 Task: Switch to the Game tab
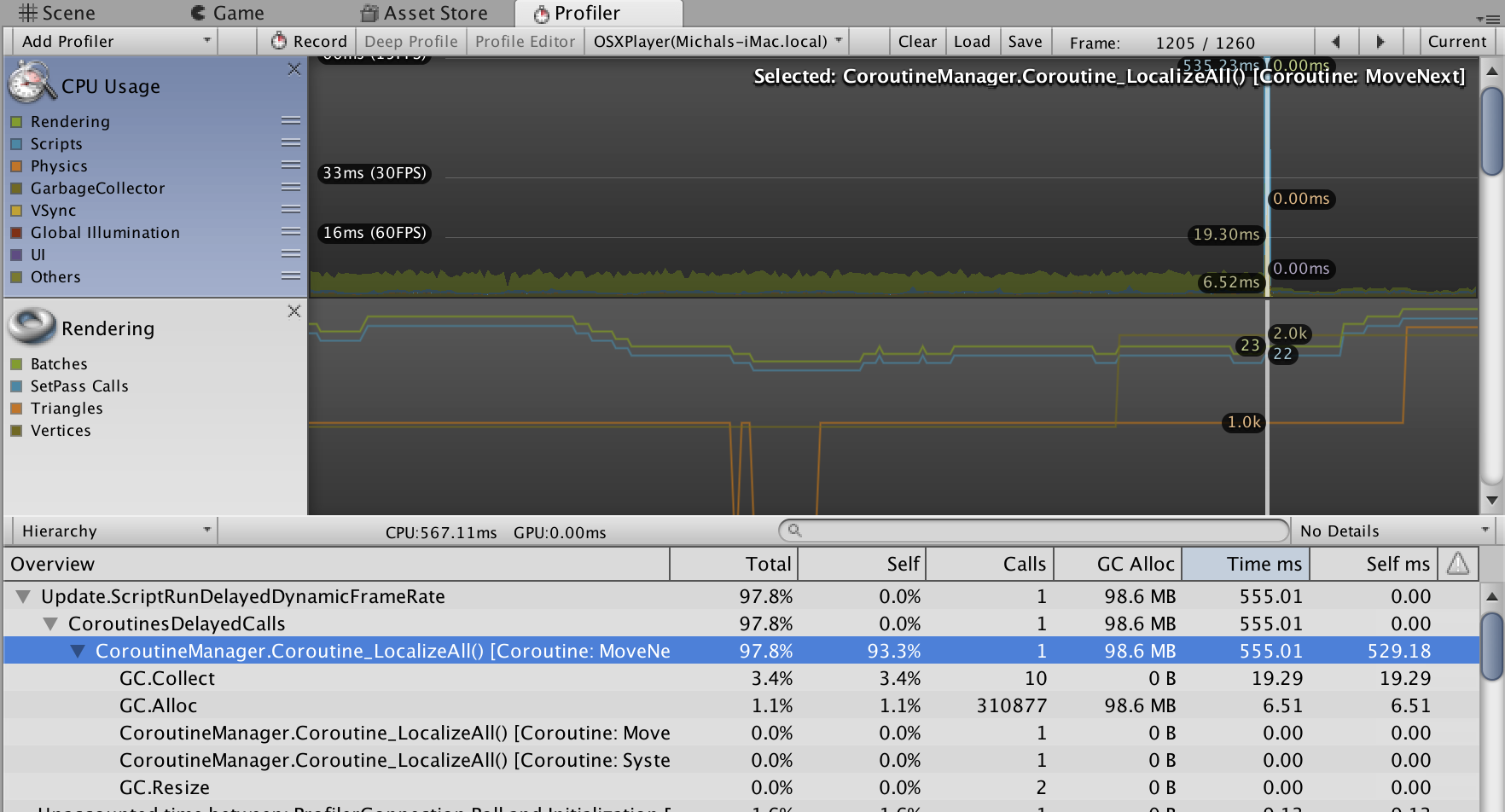(227, 14)
